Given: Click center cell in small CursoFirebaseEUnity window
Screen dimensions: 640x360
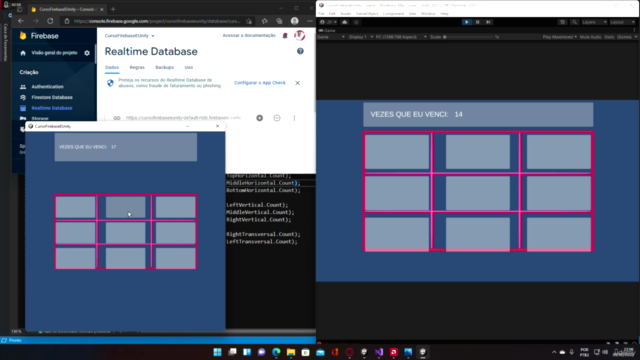Looking at the screenshot, I should tap(125, 233).
